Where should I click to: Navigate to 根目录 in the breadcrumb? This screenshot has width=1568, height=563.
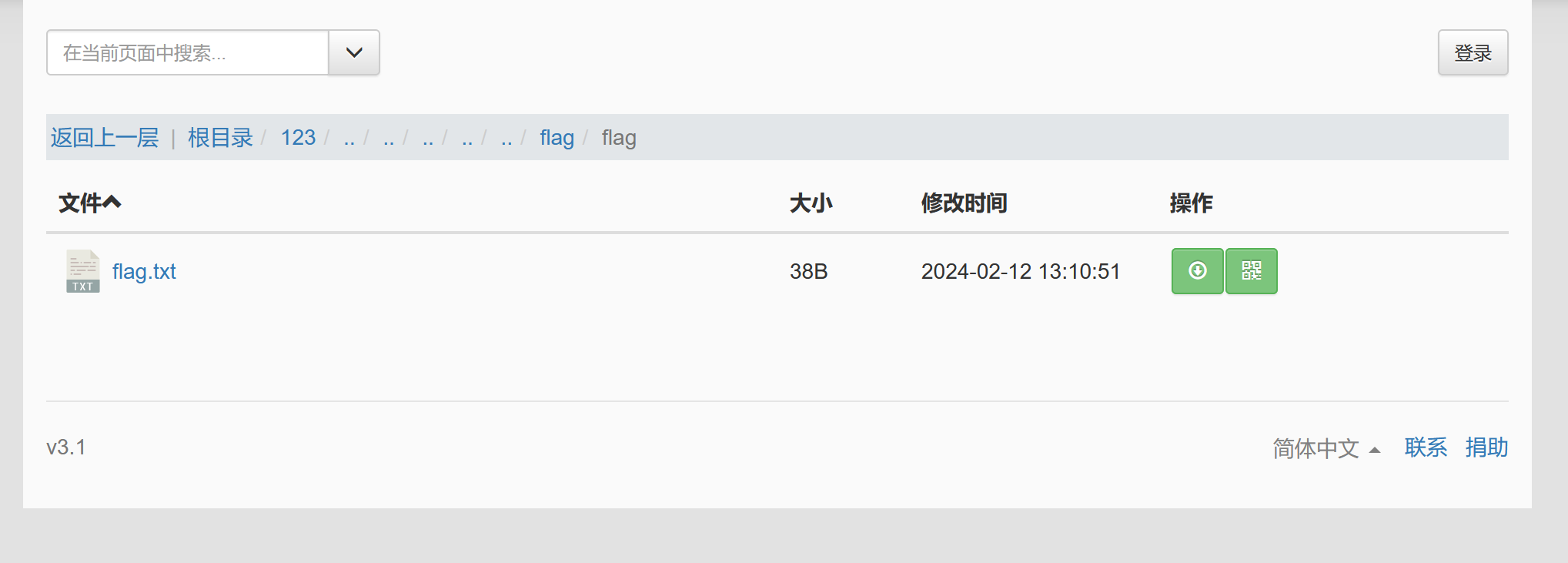[x=220, y=138]
